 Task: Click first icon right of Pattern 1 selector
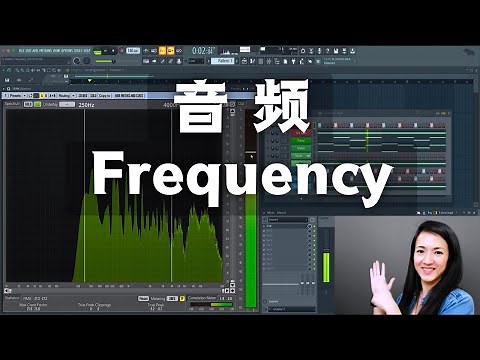[x=244, y=61]
